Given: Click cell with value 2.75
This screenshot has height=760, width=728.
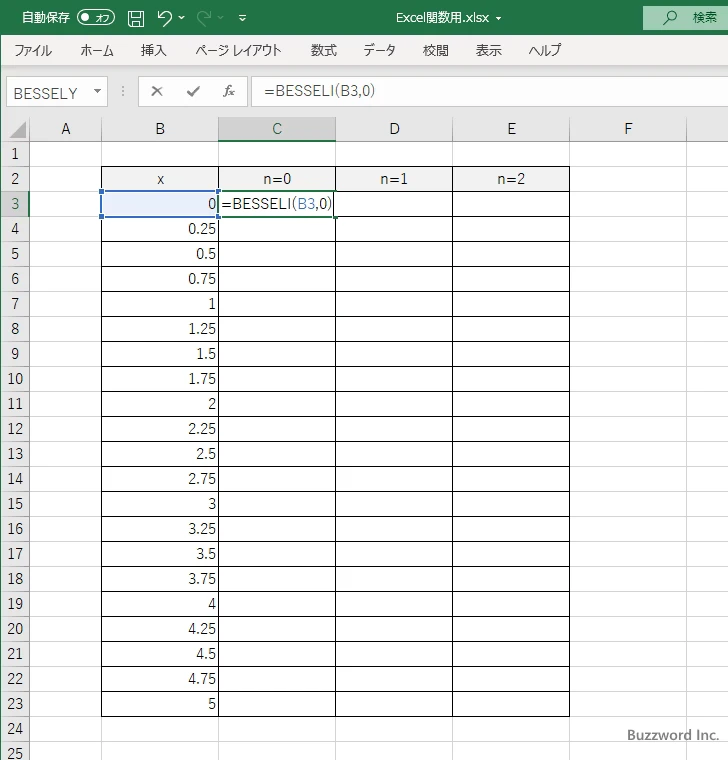Looking at the screenshot, I should [160, 478].
